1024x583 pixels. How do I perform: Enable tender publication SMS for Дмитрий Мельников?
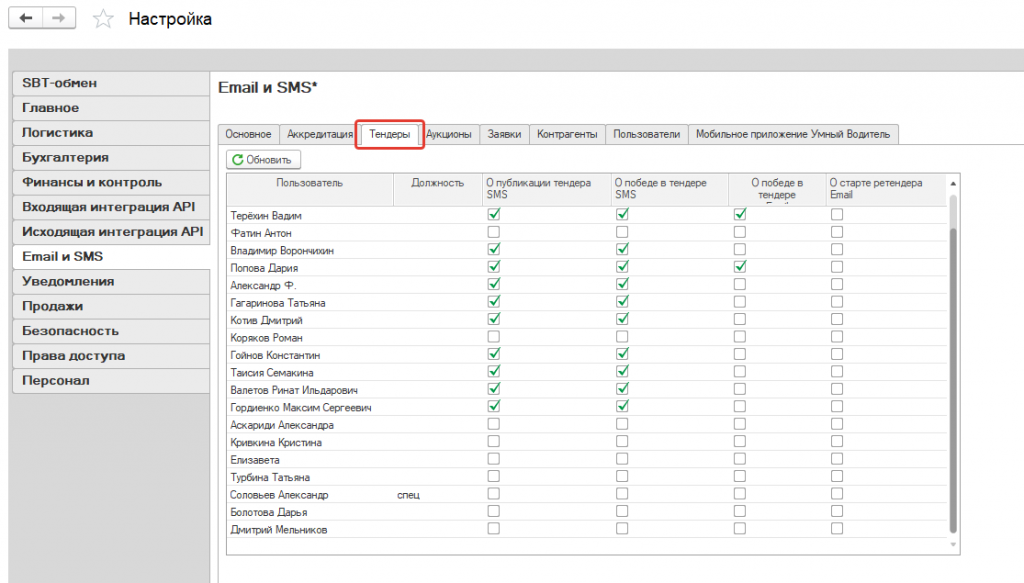(x=494, y=528)
